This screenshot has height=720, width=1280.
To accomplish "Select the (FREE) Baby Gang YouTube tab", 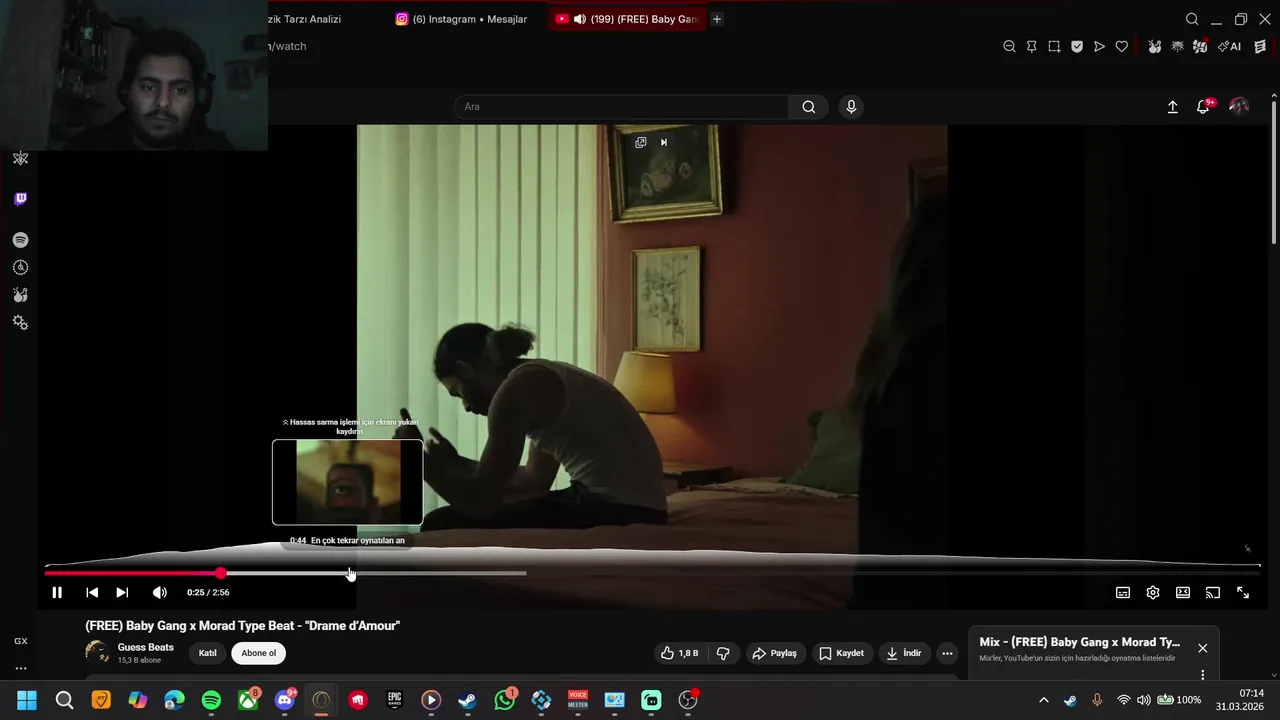I will 626,19.
